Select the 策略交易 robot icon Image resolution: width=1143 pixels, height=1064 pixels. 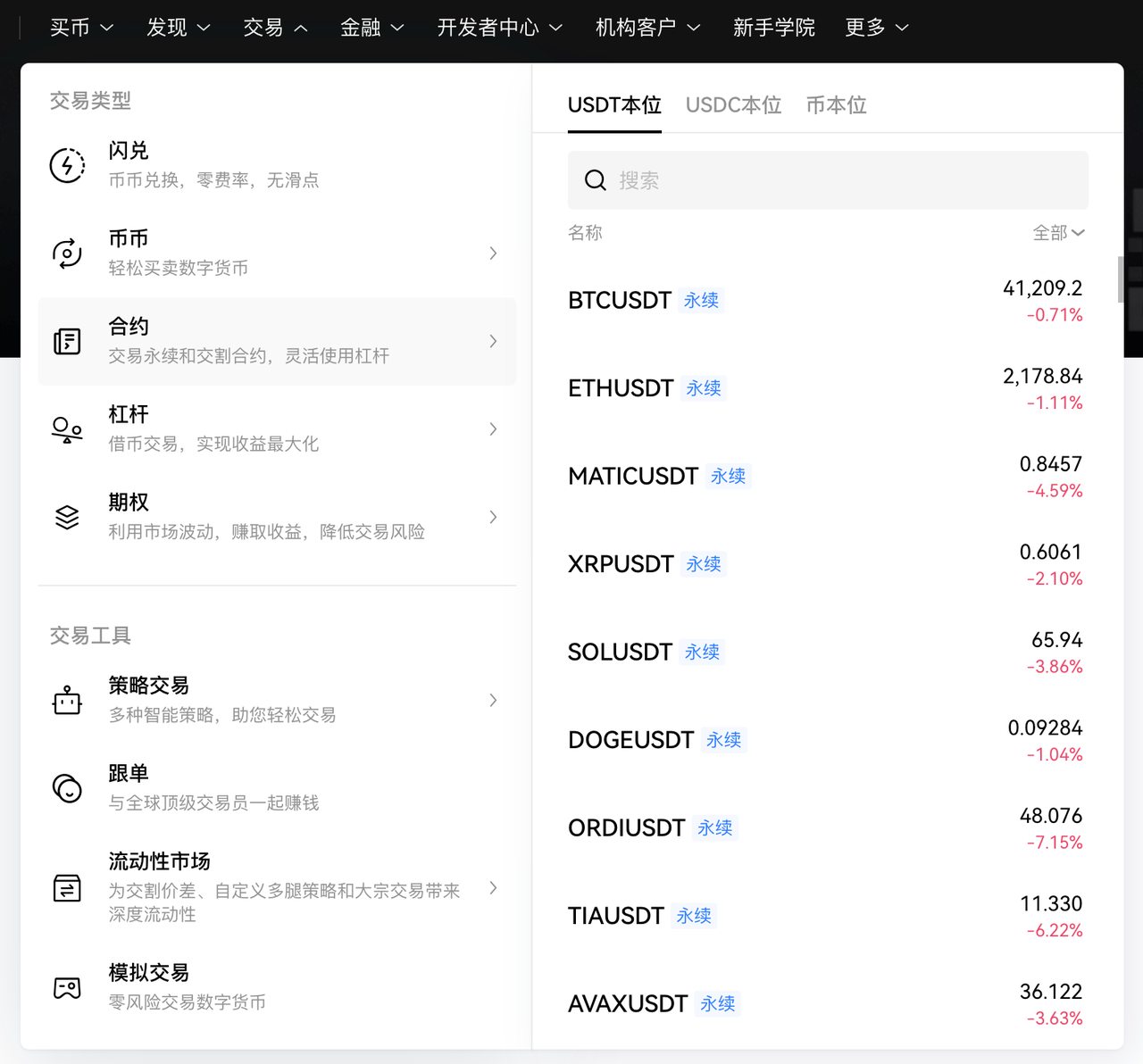point(67,700)
